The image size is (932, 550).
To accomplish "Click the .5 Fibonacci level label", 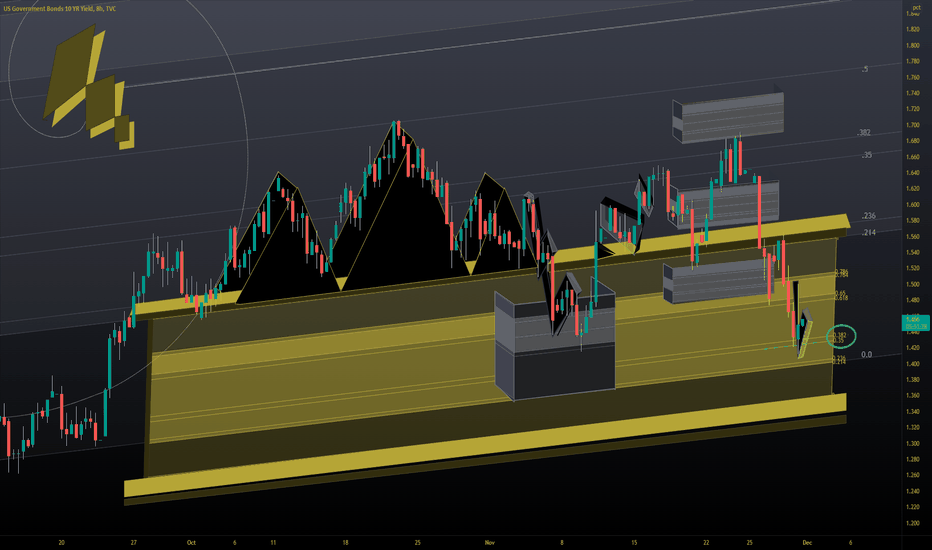I will [865, 69].
